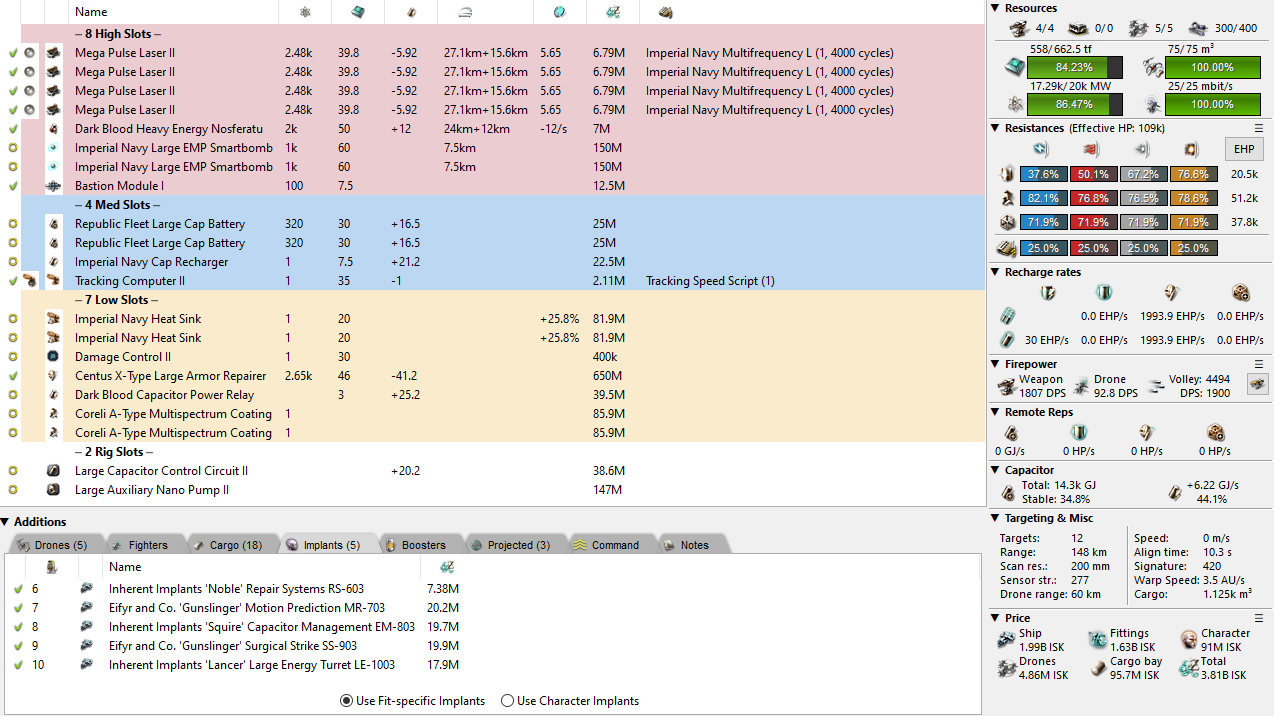This screenshot has width=1274, height=716.
Task: Open the Price section options menu
Action: click(x=1259, y=618)
